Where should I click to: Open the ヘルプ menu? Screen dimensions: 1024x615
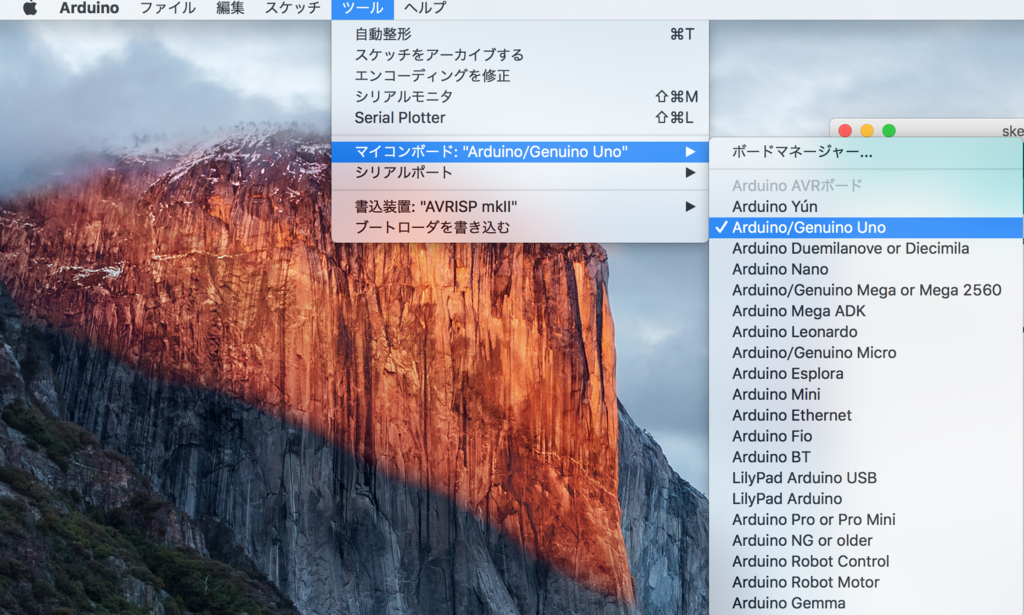point(425,8)
